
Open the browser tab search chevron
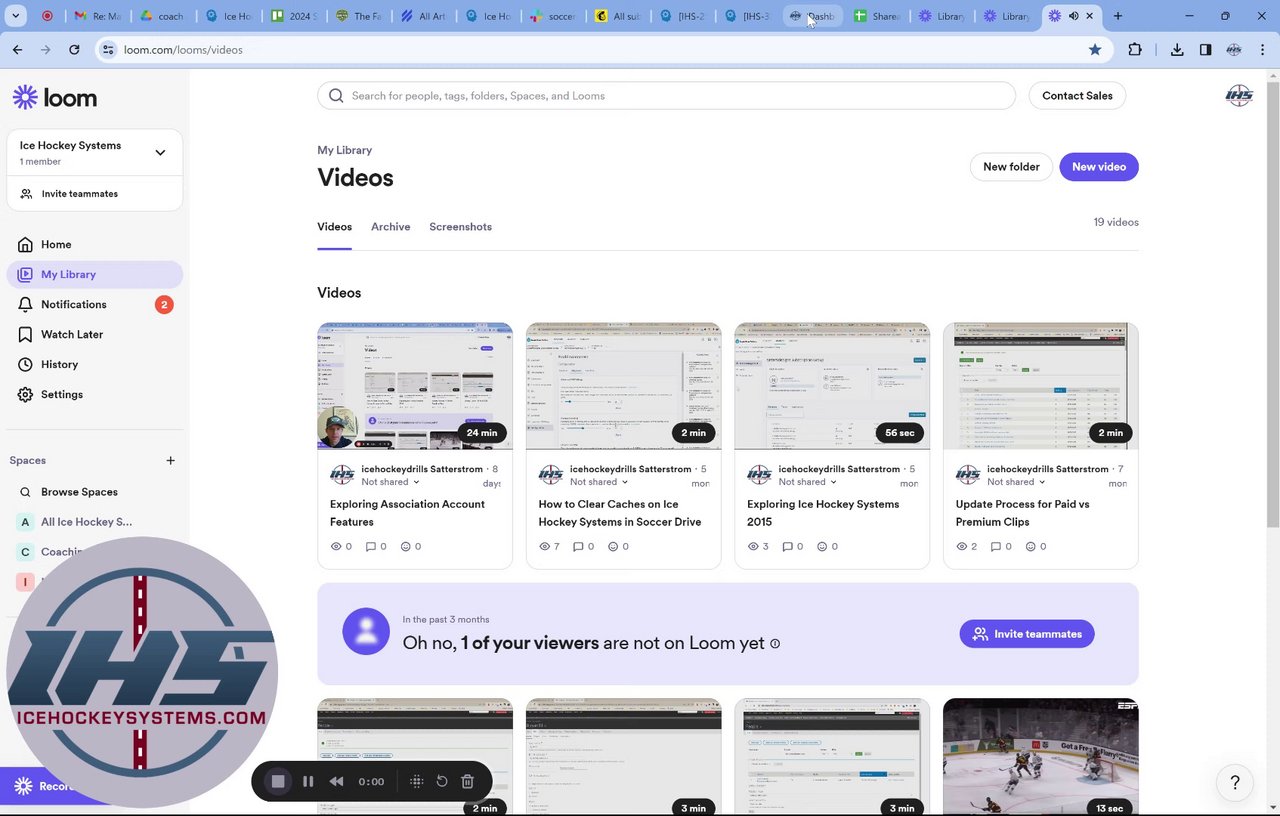click(x=16, y=16)
